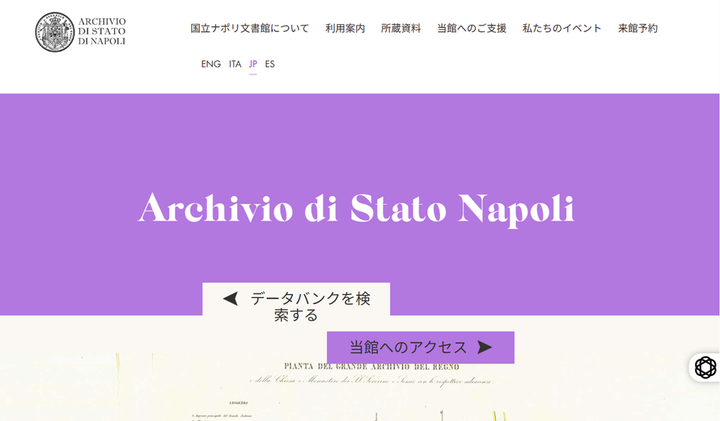Click 当館へのアクセス button
This screenshot has height=421, width=720.
[421, 348]
